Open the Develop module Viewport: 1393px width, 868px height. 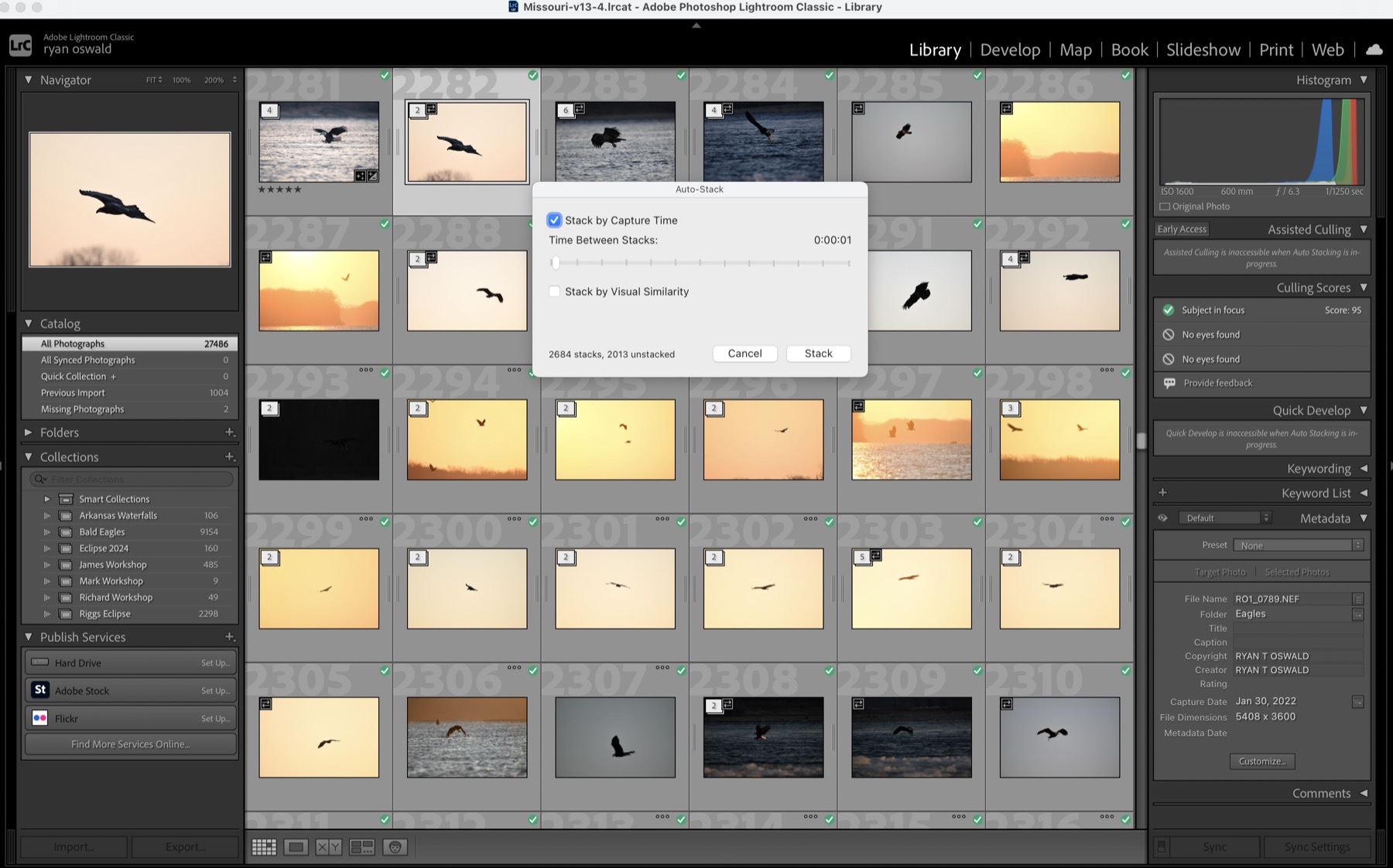(1010, 50)
